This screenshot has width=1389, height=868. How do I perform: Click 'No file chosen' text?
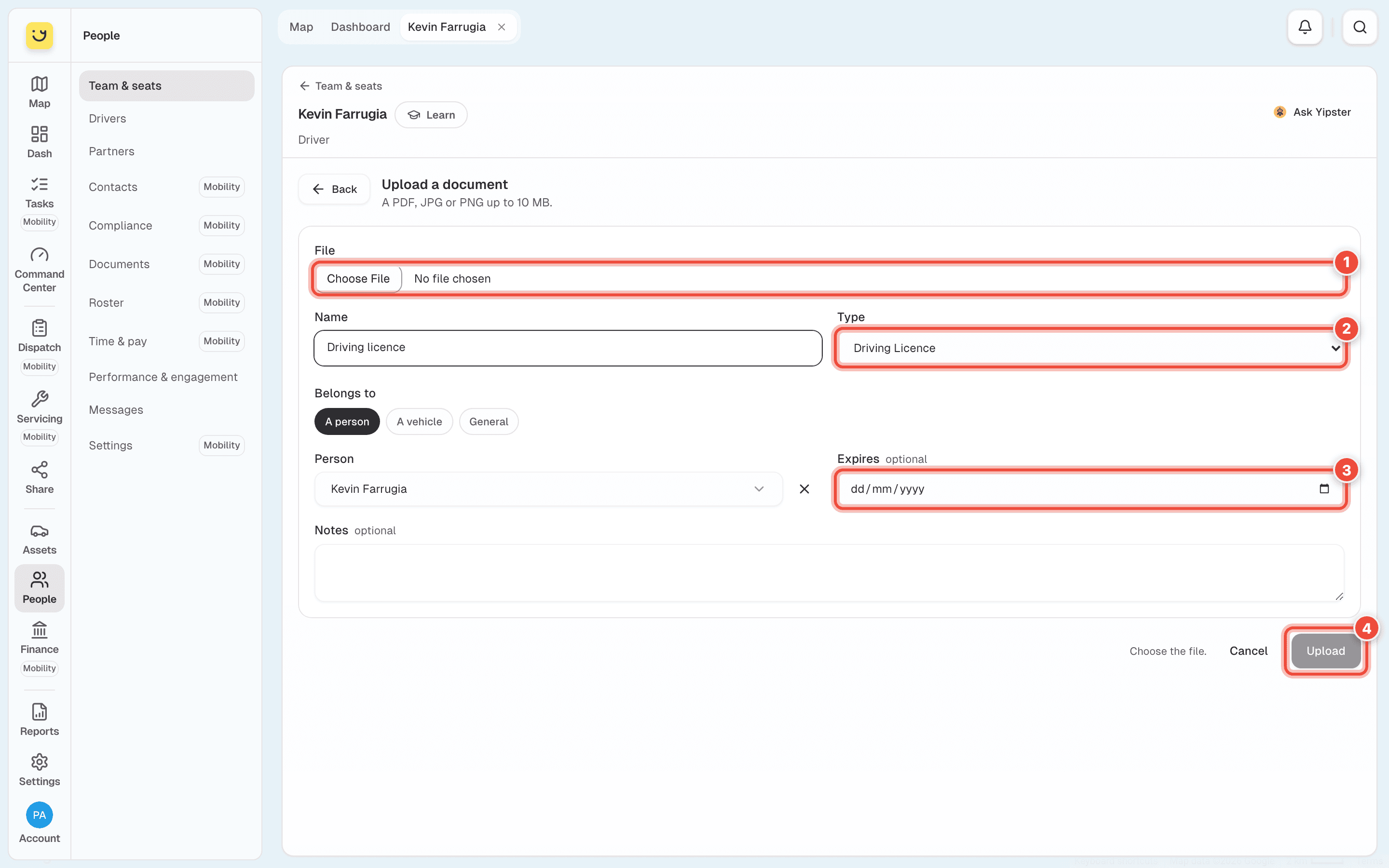point(452,278)
